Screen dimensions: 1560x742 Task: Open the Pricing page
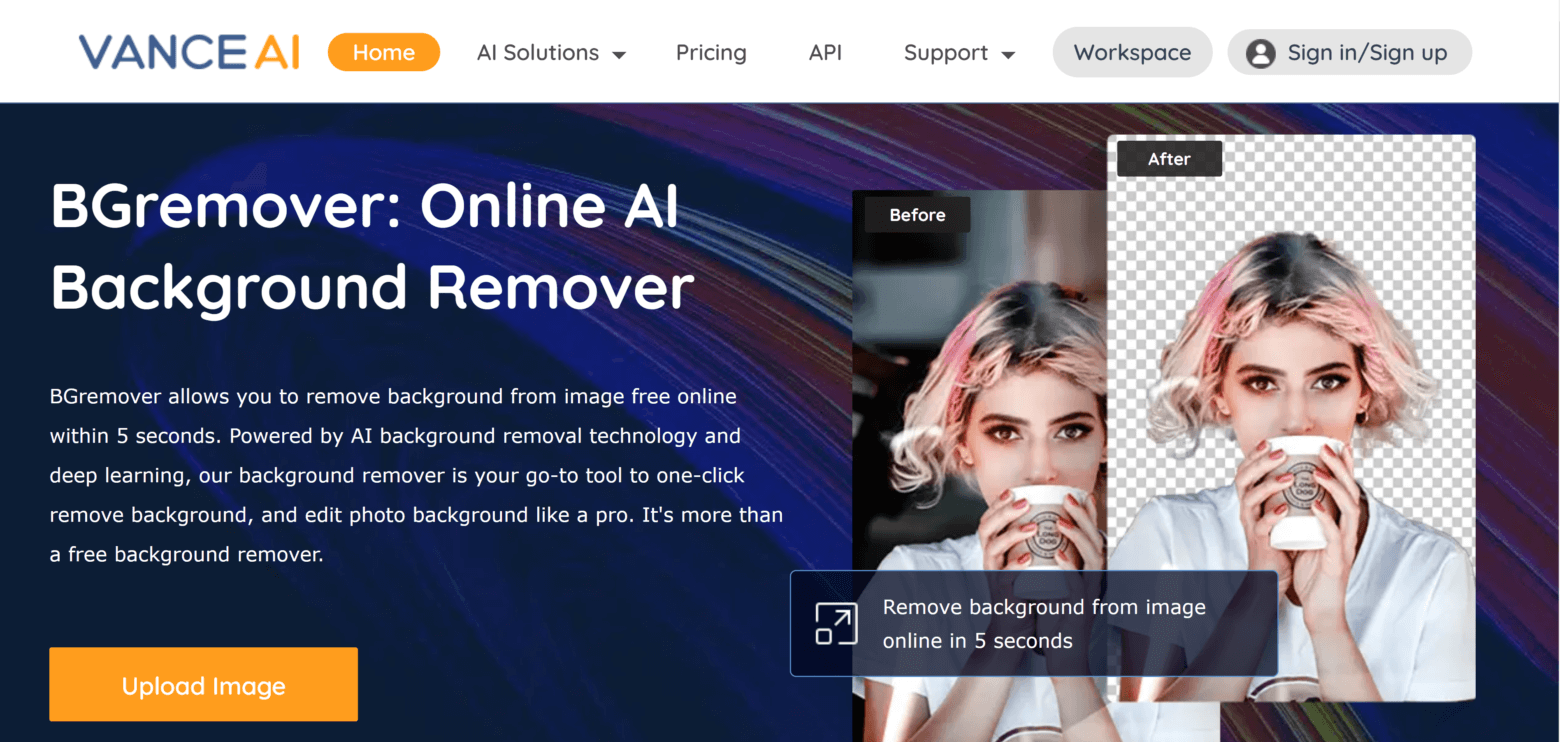[x=711, y=52]
